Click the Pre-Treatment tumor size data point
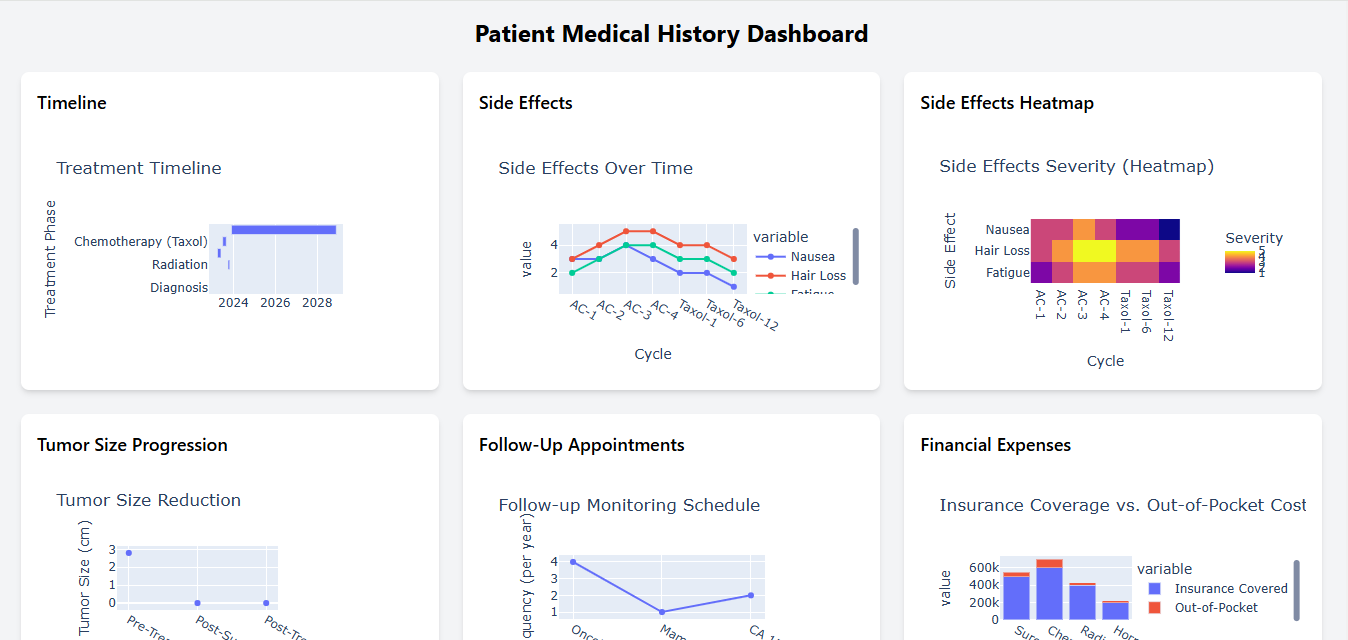The width and height of the screenshot is (1348, 640). click(x=129, y=553)
